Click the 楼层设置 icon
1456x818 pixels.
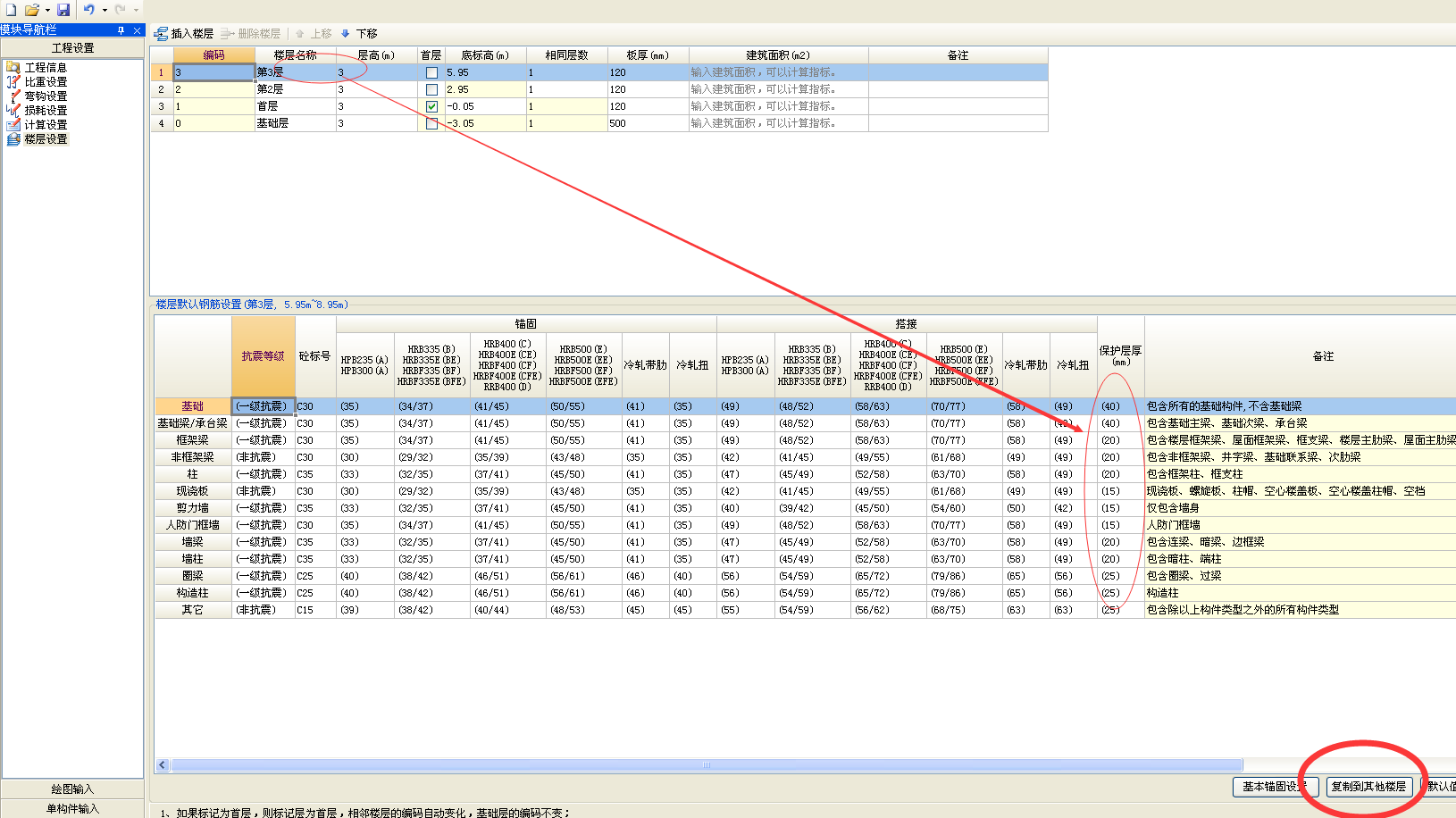(x=13, y=138)
